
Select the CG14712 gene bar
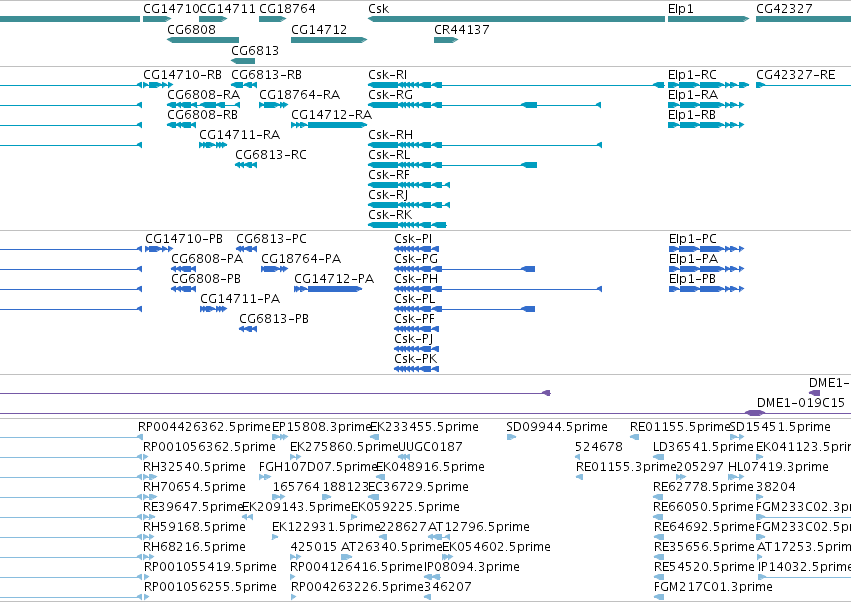tap(329, 40)
